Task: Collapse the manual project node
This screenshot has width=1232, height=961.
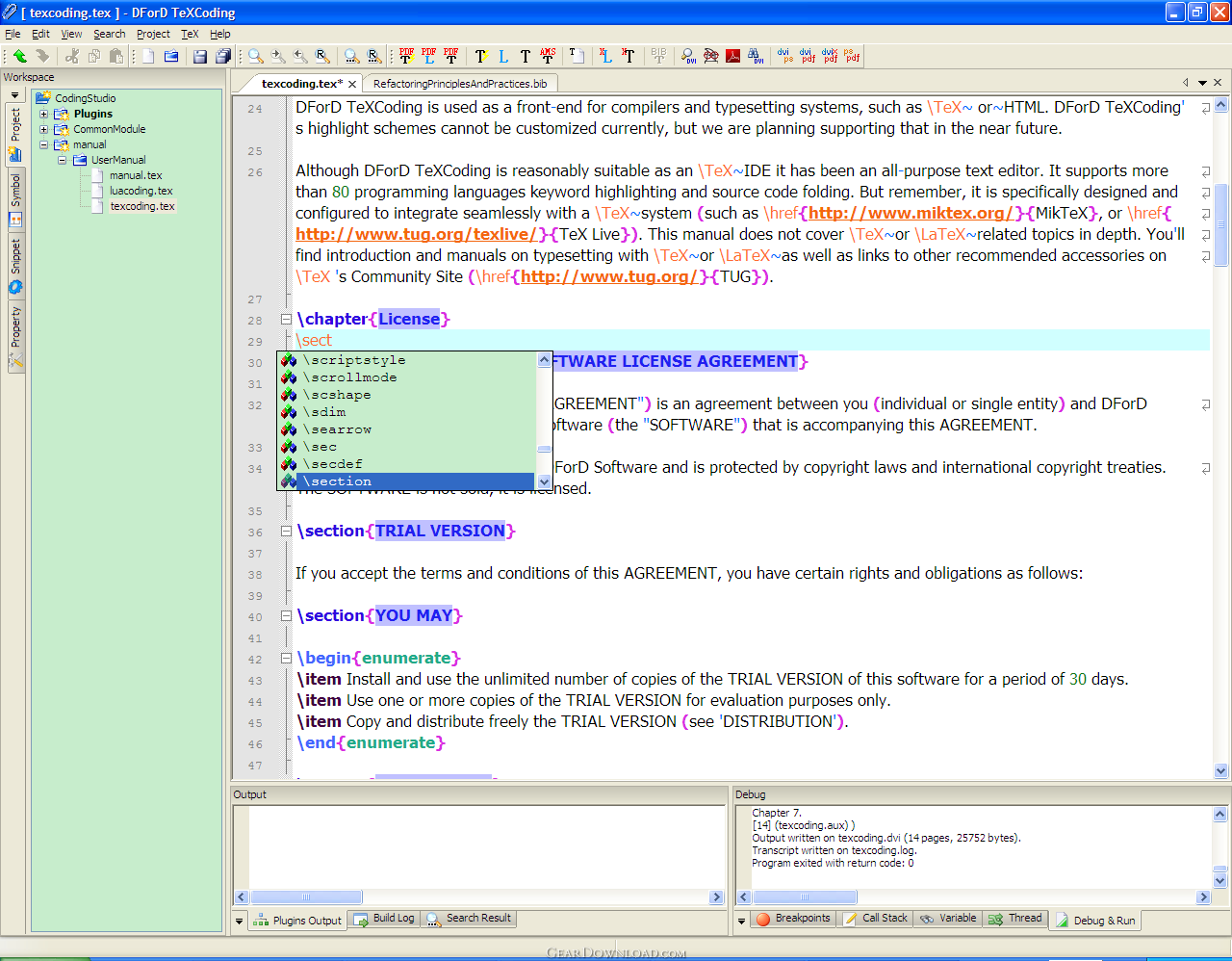Action: (x=43, y=144)
